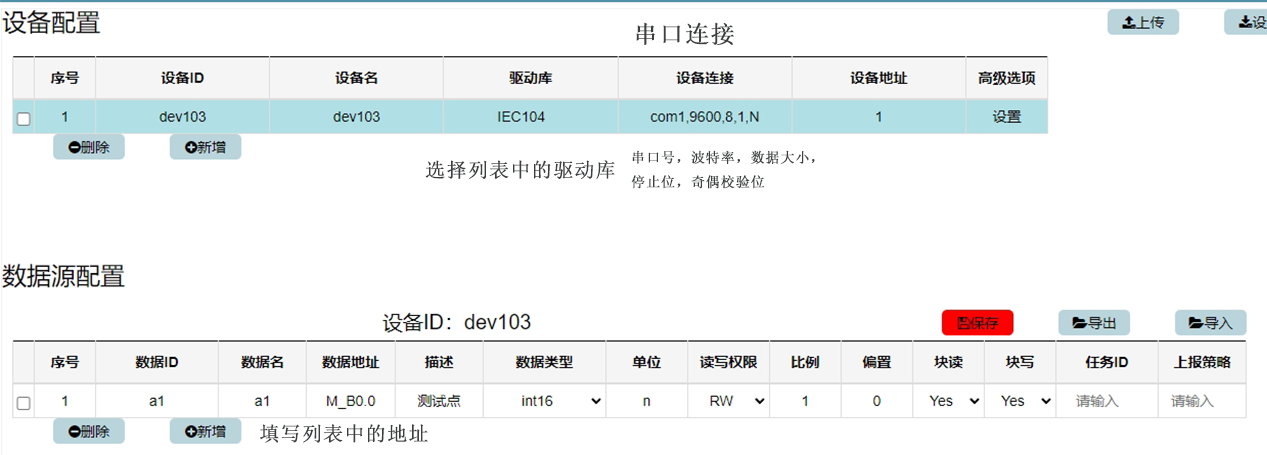This screenshot has height=455, width=1267.
Task: Add a new device with the 新增 button under device table
Action: [205, 147]
